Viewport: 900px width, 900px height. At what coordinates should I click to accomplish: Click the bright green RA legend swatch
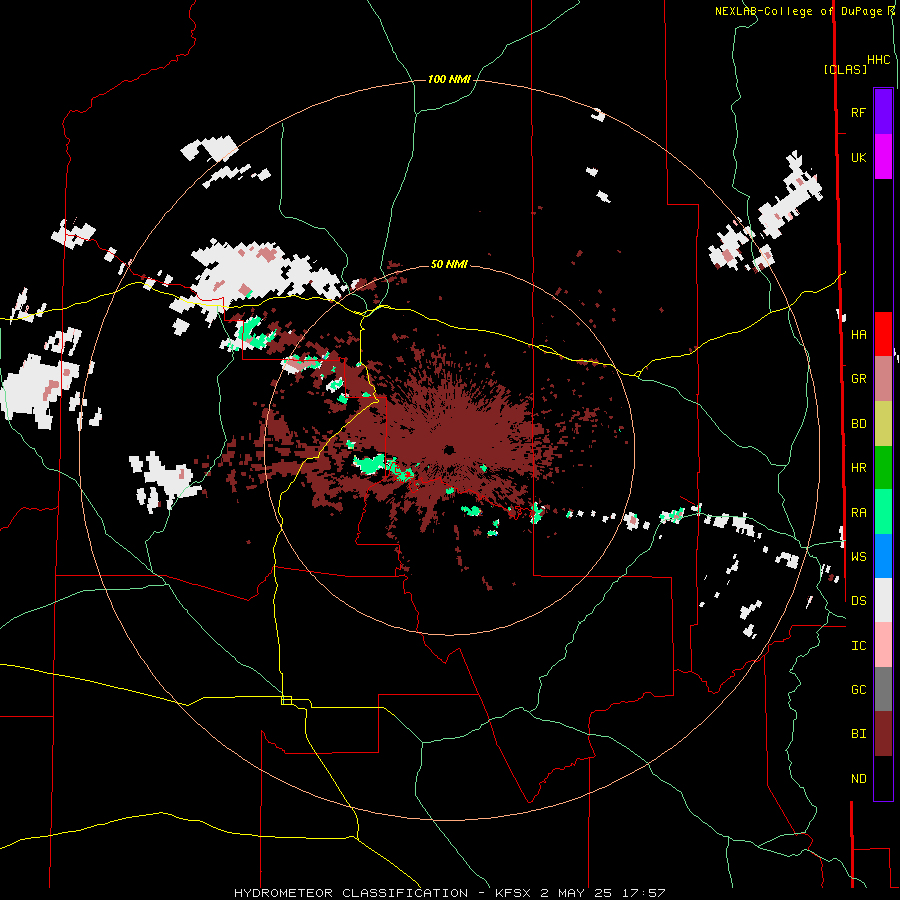coord(883,512)
